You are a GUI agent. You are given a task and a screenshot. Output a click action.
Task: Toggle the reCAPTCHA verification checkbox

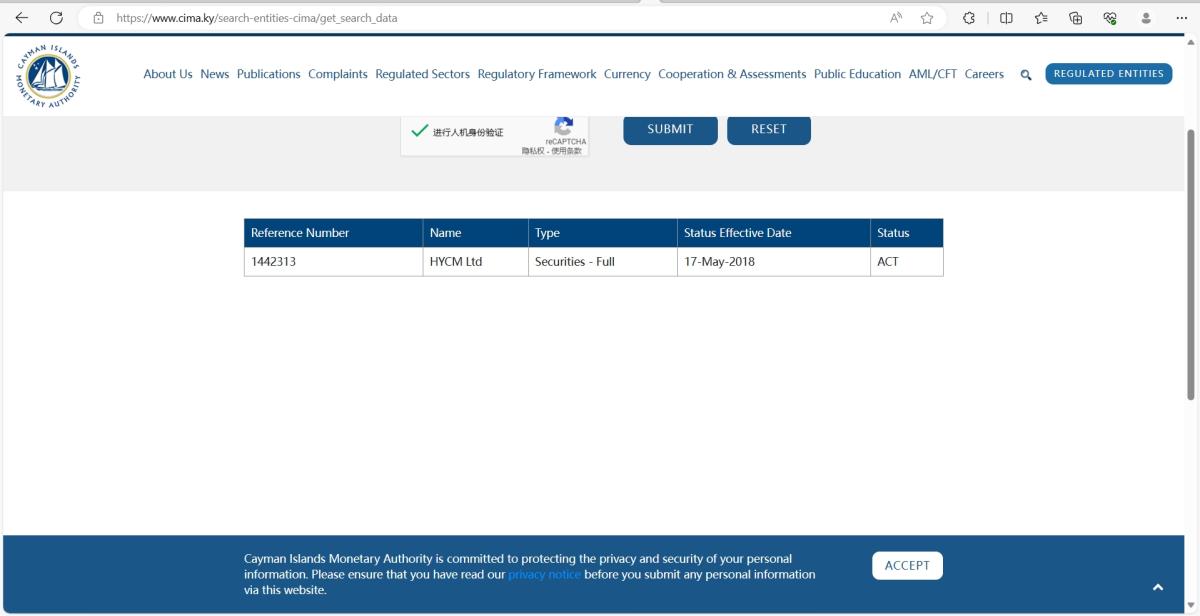(x=420, y=131)
